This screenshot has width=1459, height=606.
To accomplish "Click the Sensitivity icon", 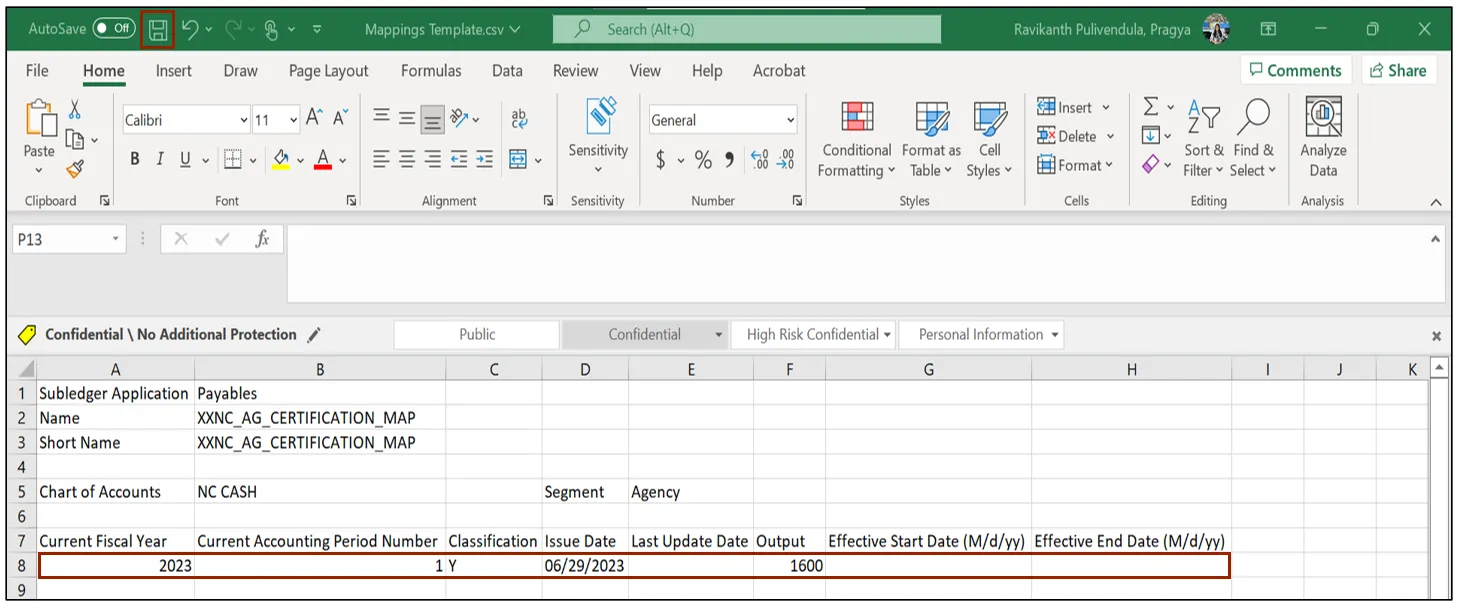I will [598, 118].
